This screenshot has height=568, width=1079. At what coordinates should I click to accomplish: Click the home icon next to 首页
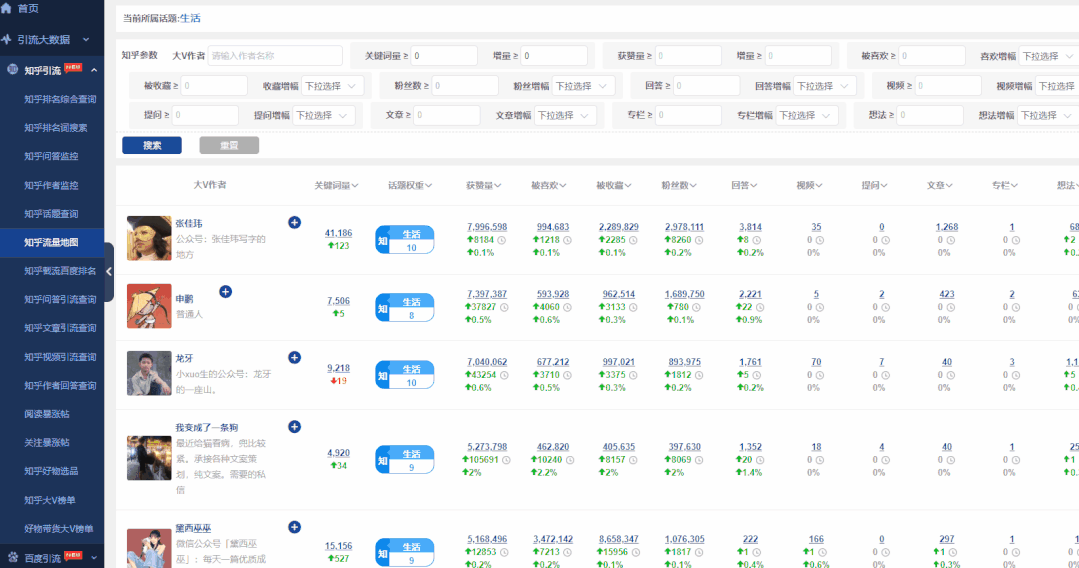pyautogui.click(x=7, y=8)
